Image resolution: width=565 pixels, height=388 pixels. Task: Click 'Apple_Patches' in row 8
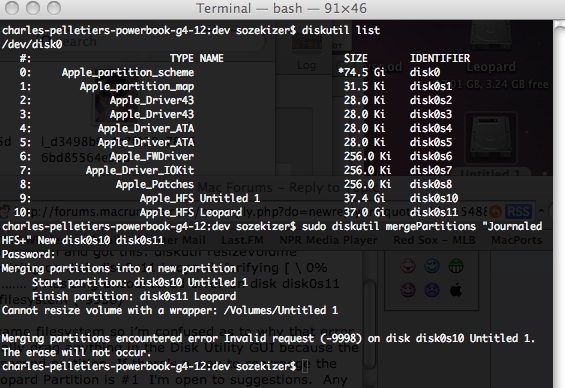point(155,184)
